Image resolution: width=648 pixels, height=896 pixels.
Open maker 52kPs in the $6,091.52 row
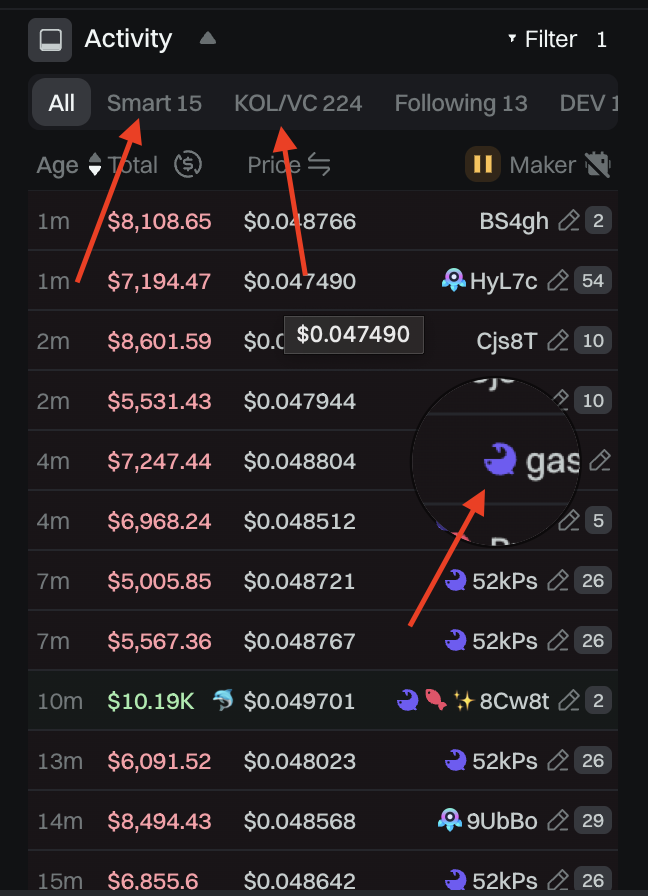point(505,761)
